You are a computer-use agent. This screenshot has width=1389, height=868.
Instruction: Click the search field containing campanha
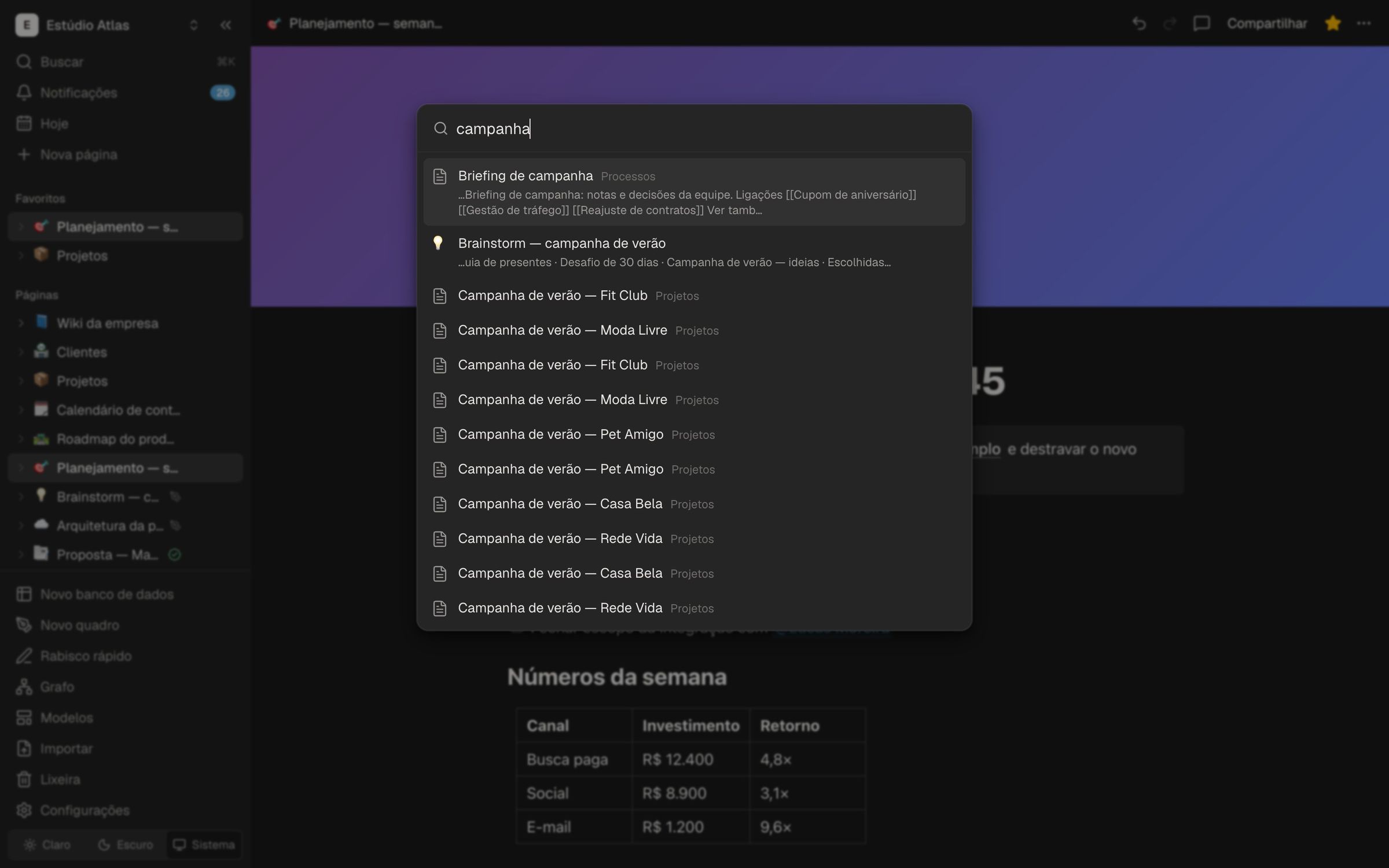click(694, 128)
